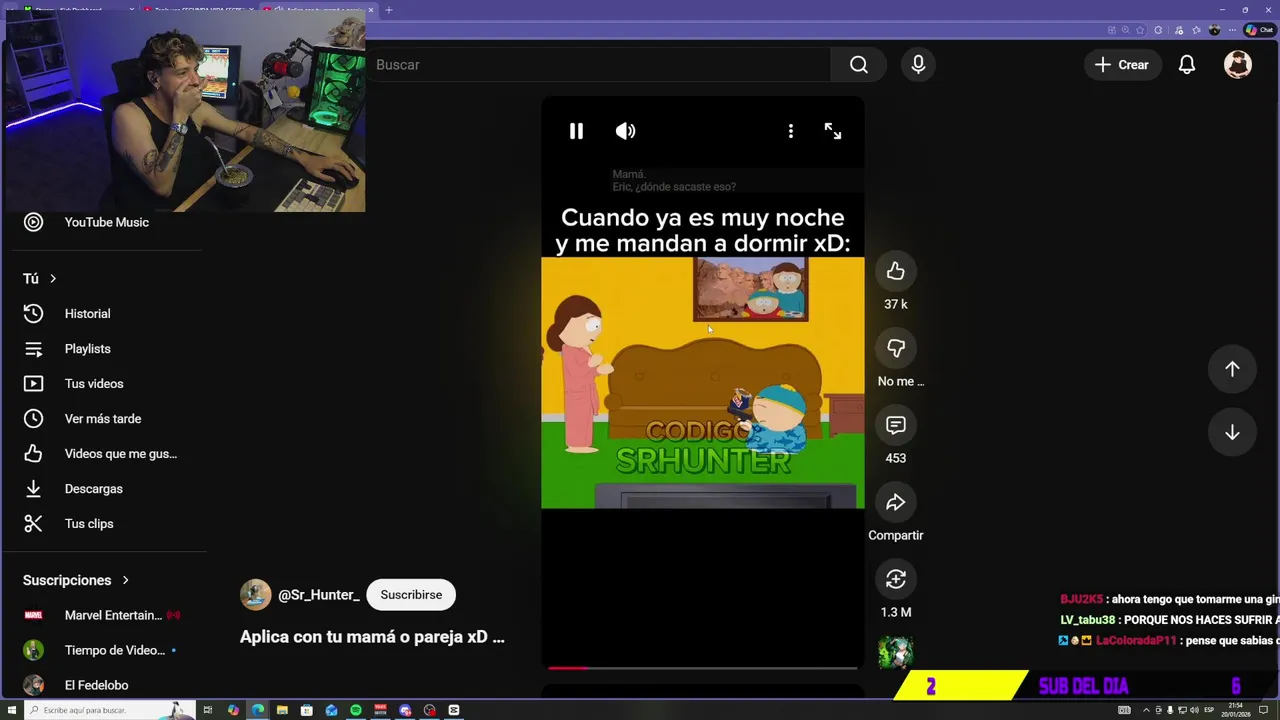Open Task View on the taskbar
1280x720 pixels.
(x=208, y=710)
